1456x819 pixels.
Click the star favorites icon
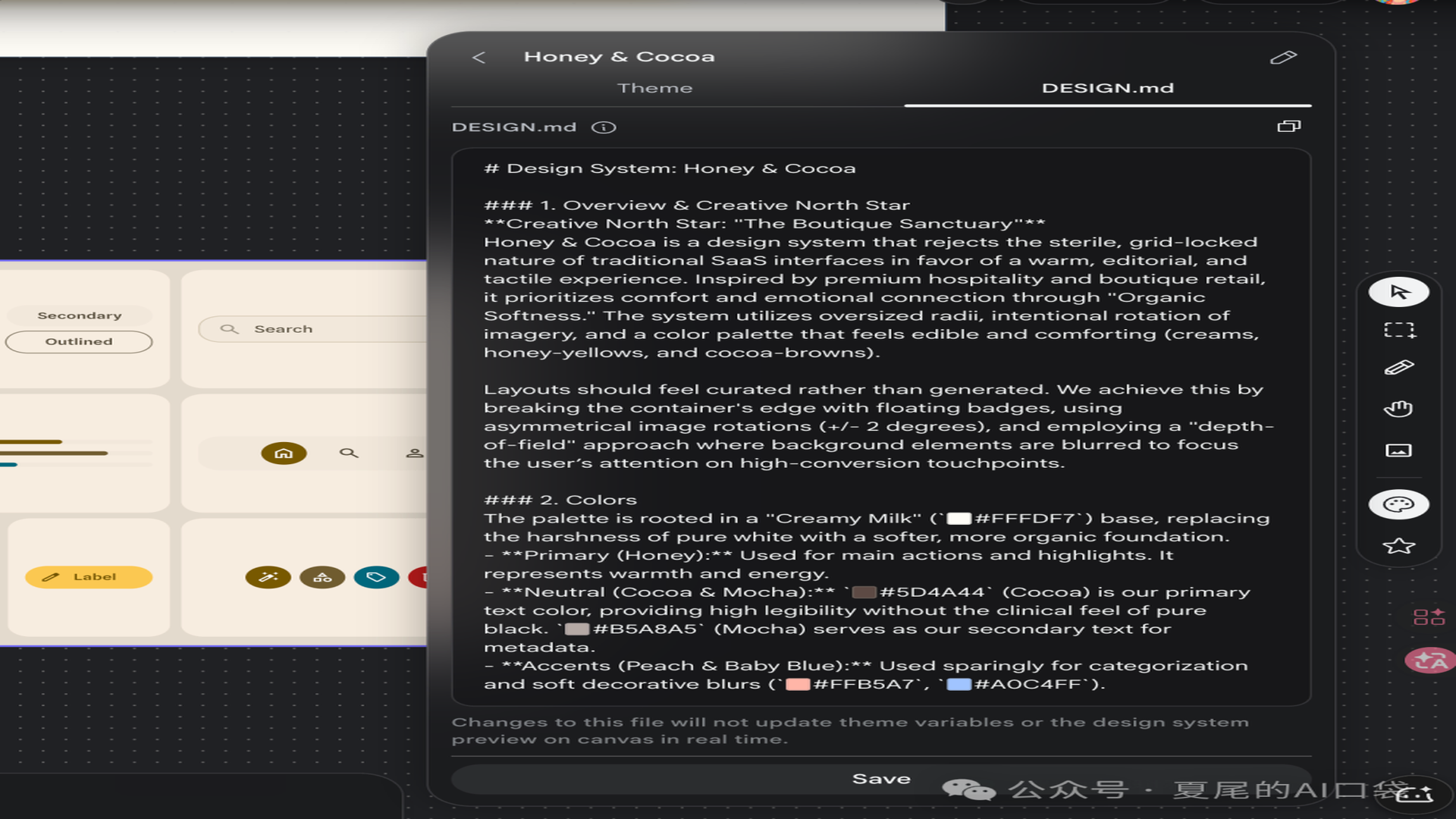1398,546
